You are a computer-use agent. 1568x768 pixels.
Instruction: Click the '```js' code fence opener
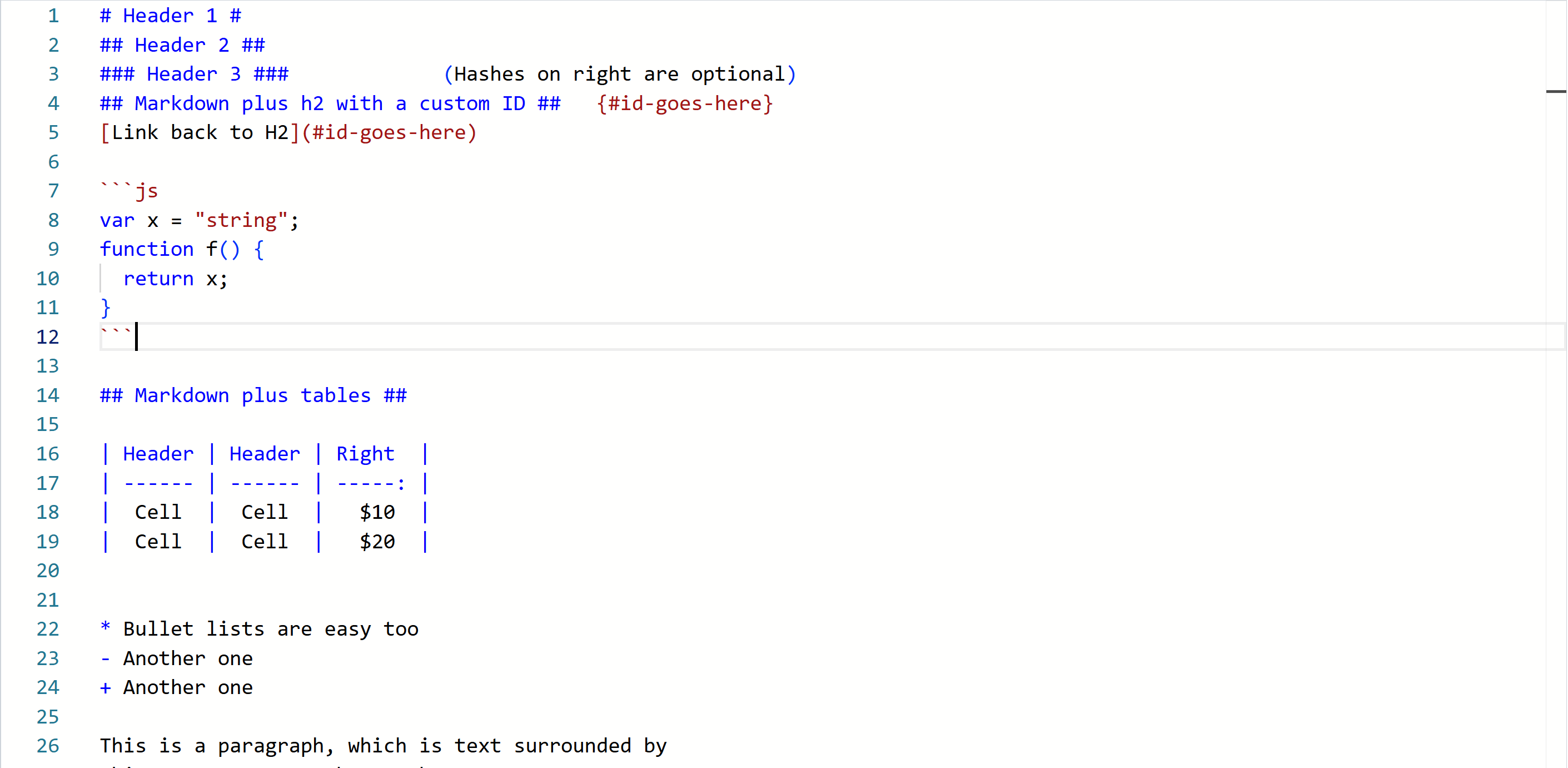coord(129,191)
